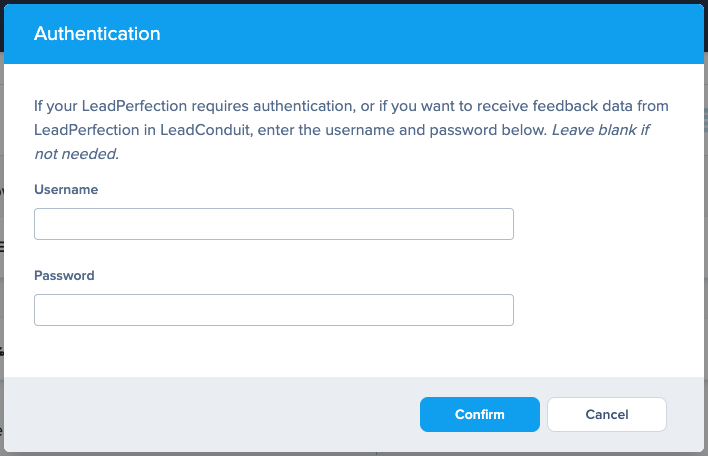Click the italic "Leave blank if not needed" text
The width and height of the screenshot is (708, 456).
point(600,130)
